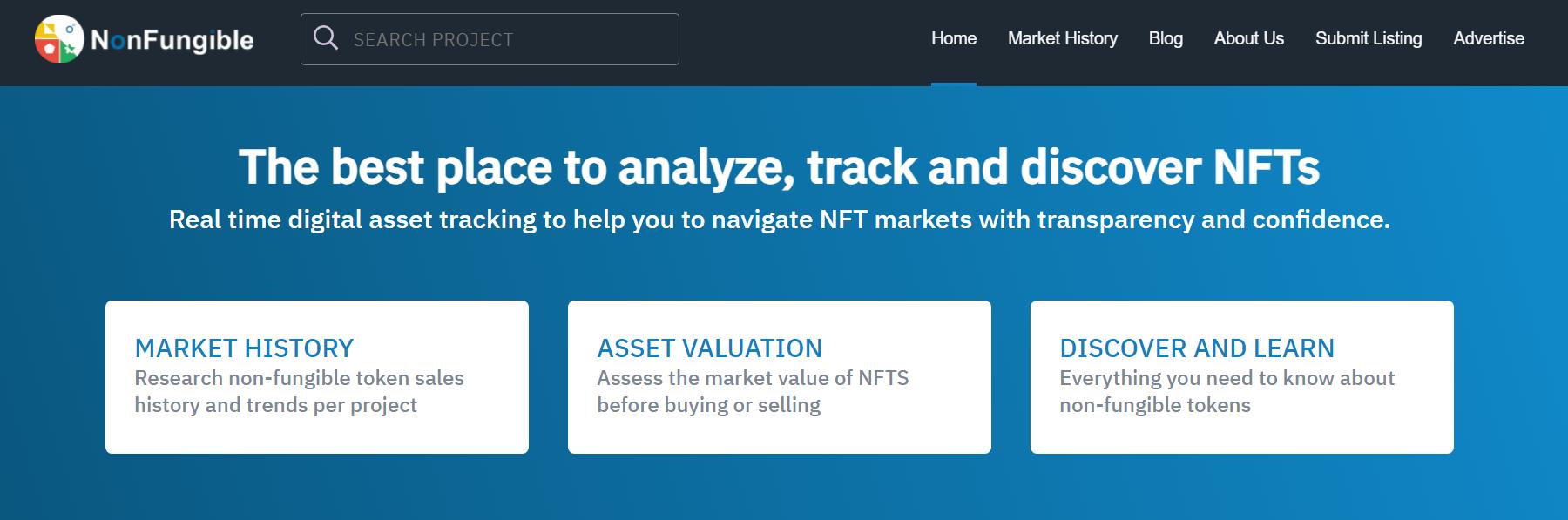Open the Blog page from the navigation
1568x520 pixels.
click(x=1165, y=38)
